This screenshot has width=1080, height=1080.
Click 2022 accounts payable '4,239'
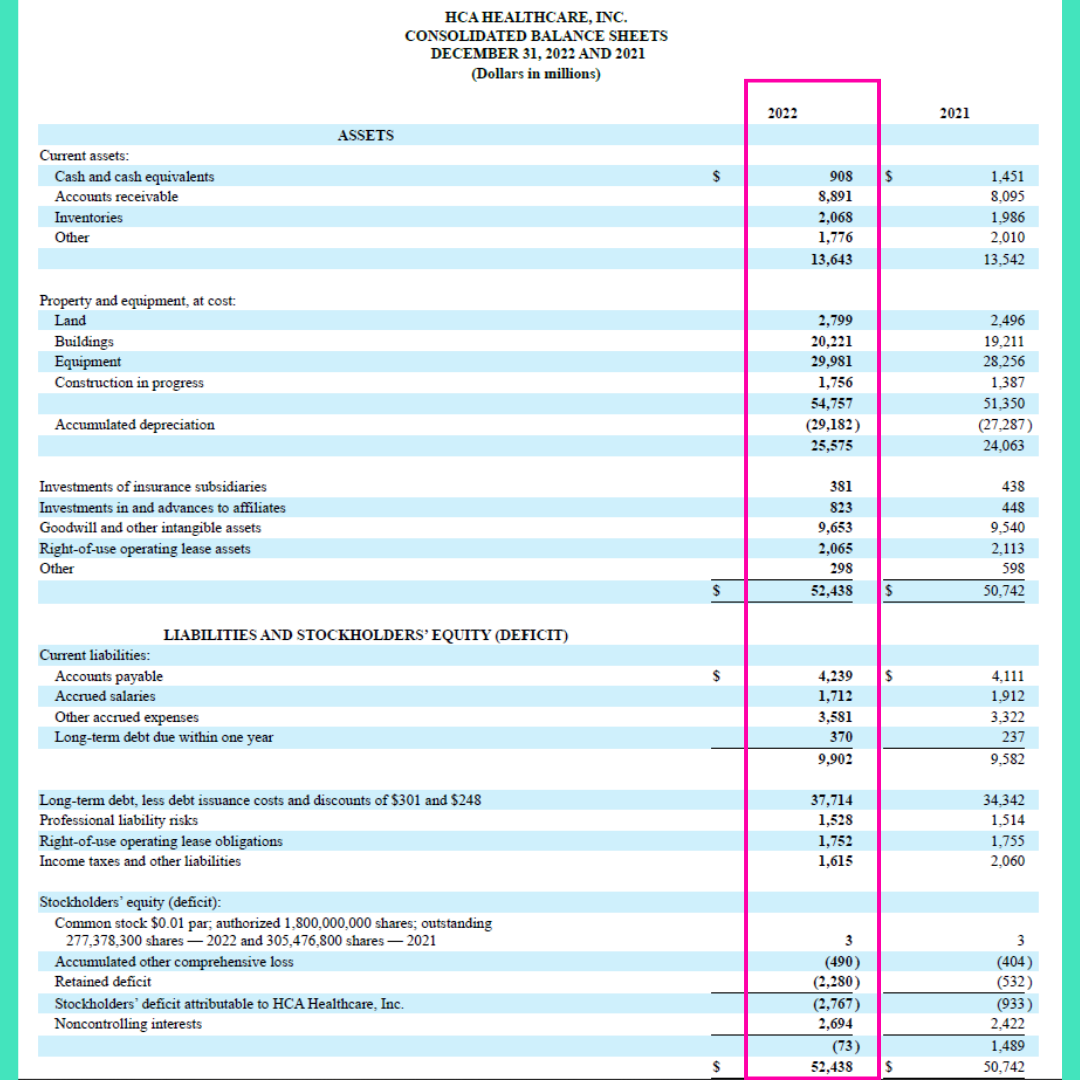point(835,676)
